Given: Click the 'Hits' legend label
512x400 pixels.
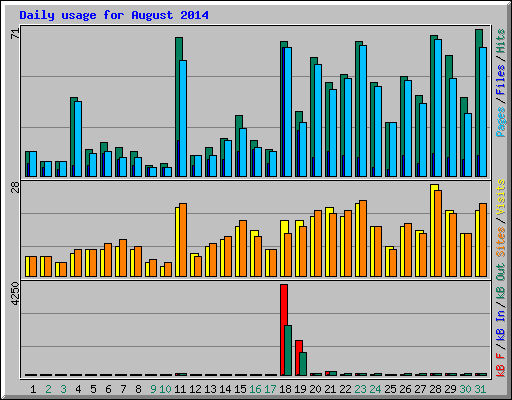Looking at the screenshot, I should click(x=501, y=41).
